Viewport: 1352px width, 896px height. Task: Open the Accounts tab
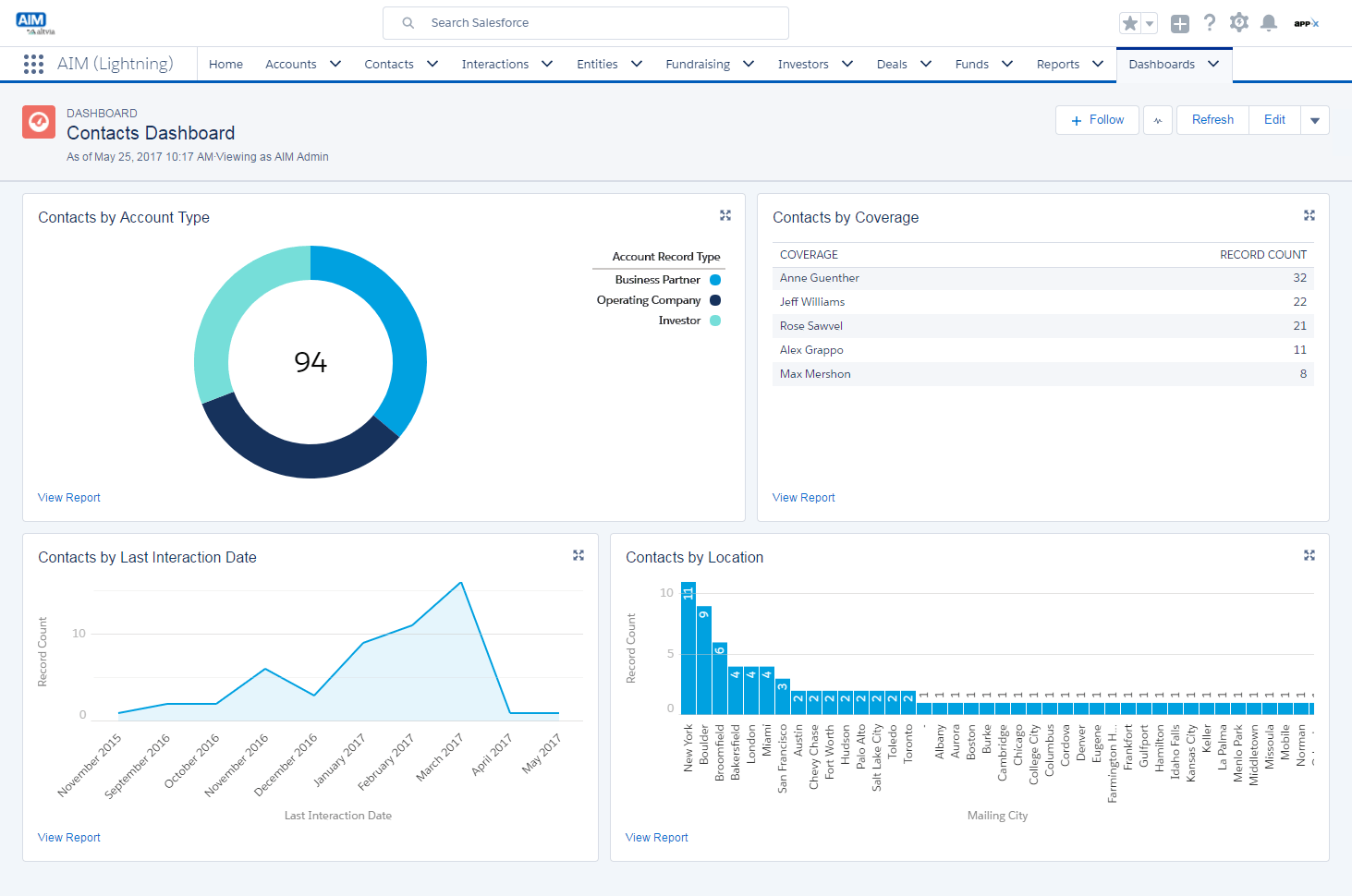click(290, 64)
